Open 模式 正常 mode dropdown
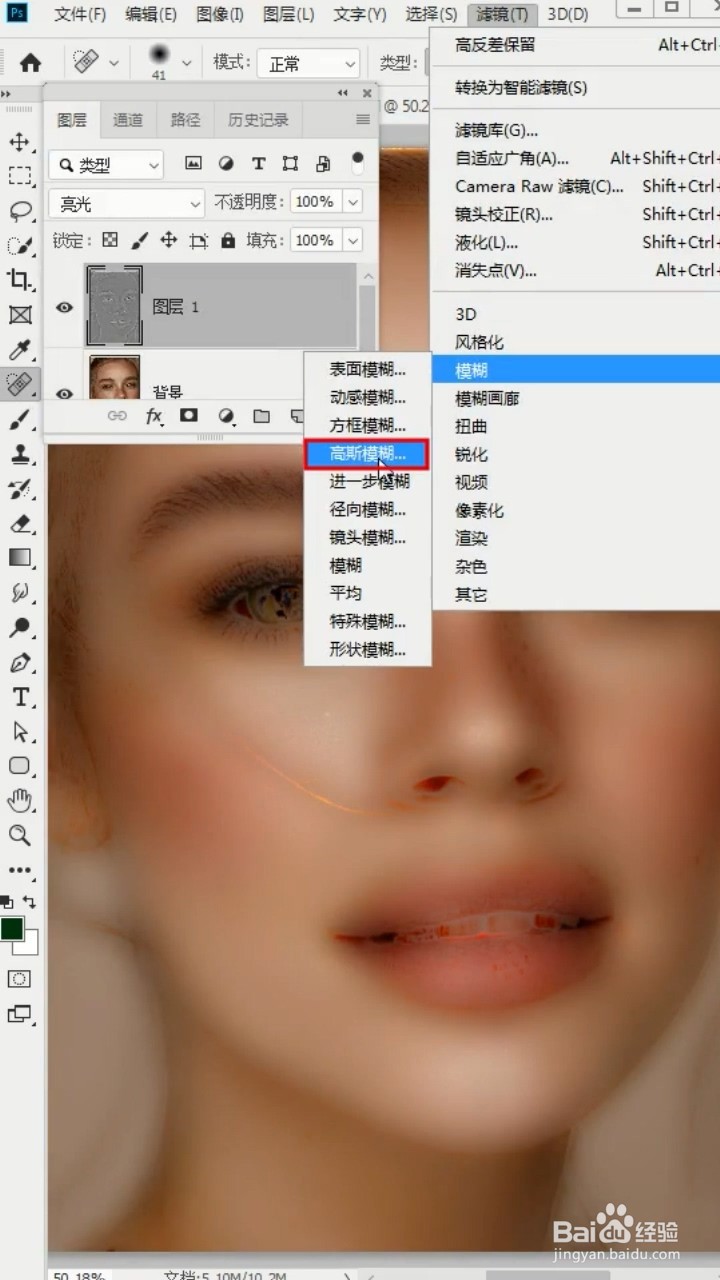 309,63
